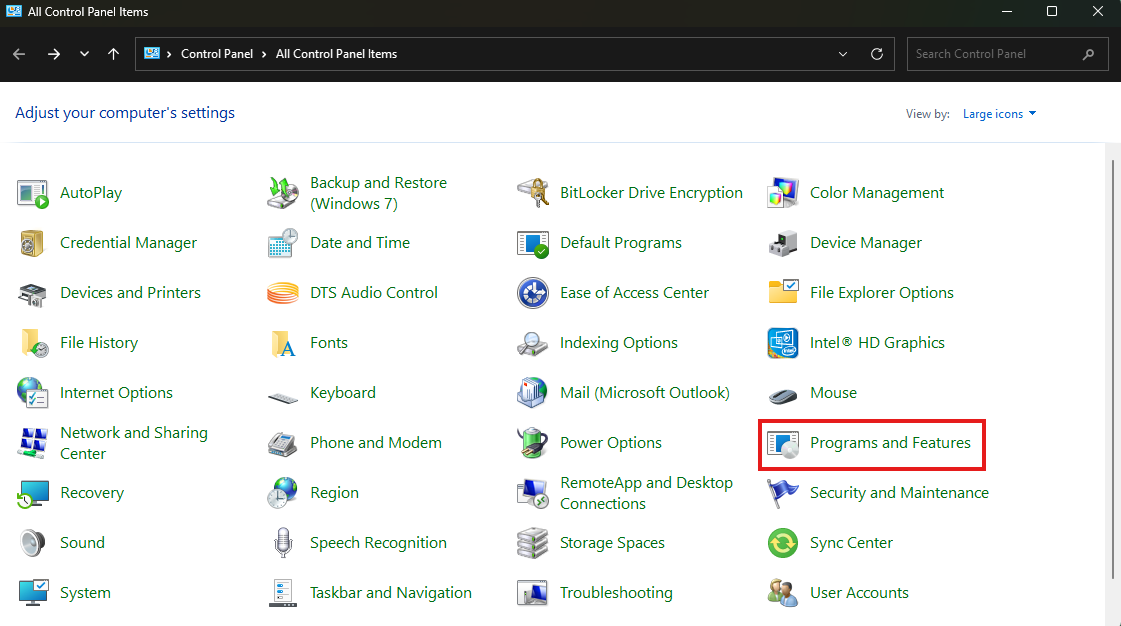Click Indexing Options magnifier icon
Screen dimensions: 1121x626
pos(533,343)
